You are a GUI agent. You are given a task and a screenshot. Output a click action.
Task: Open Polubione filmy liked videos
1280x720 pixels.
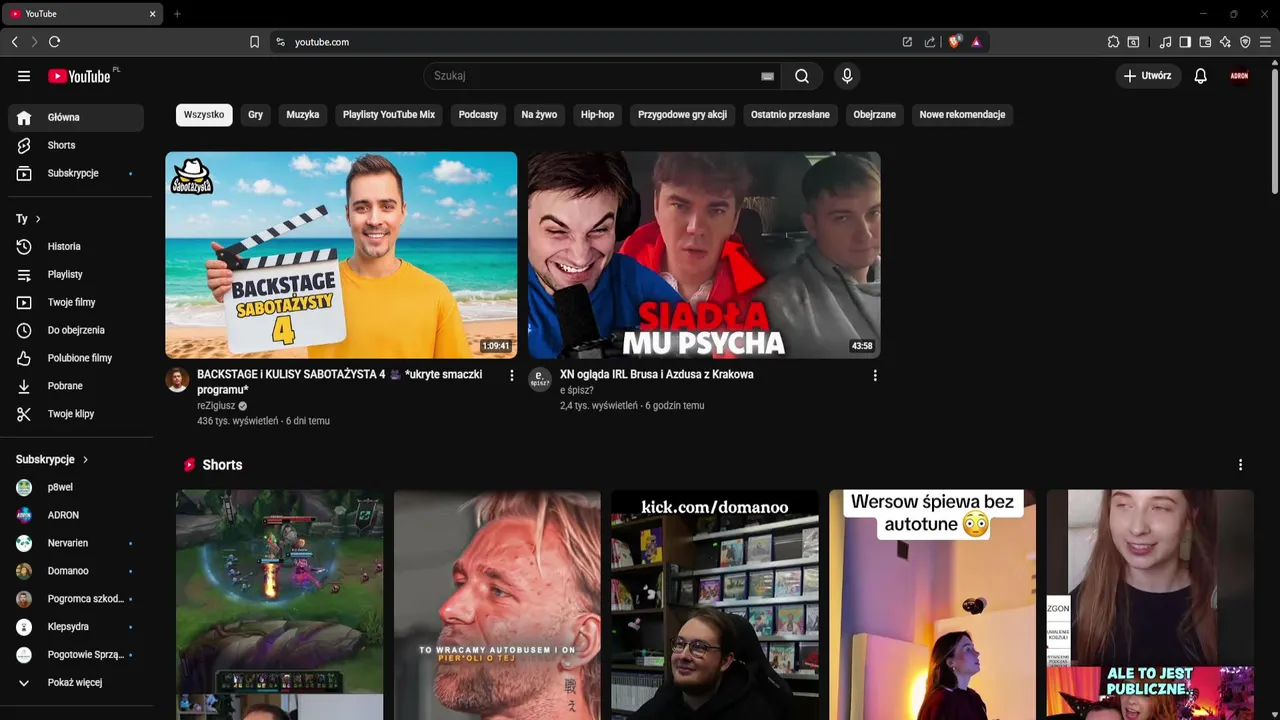click(76, 358)
